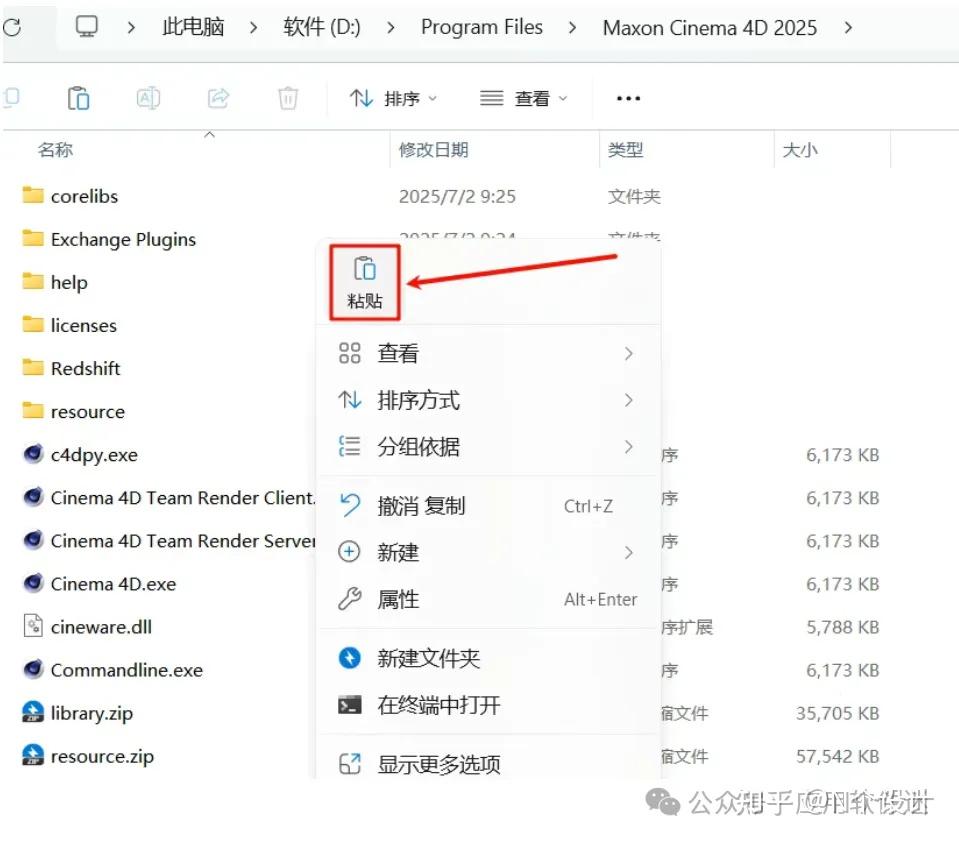Click the cineware.dll file icon
This screenshot has height=841, width=959.
[x=33, y=626]
